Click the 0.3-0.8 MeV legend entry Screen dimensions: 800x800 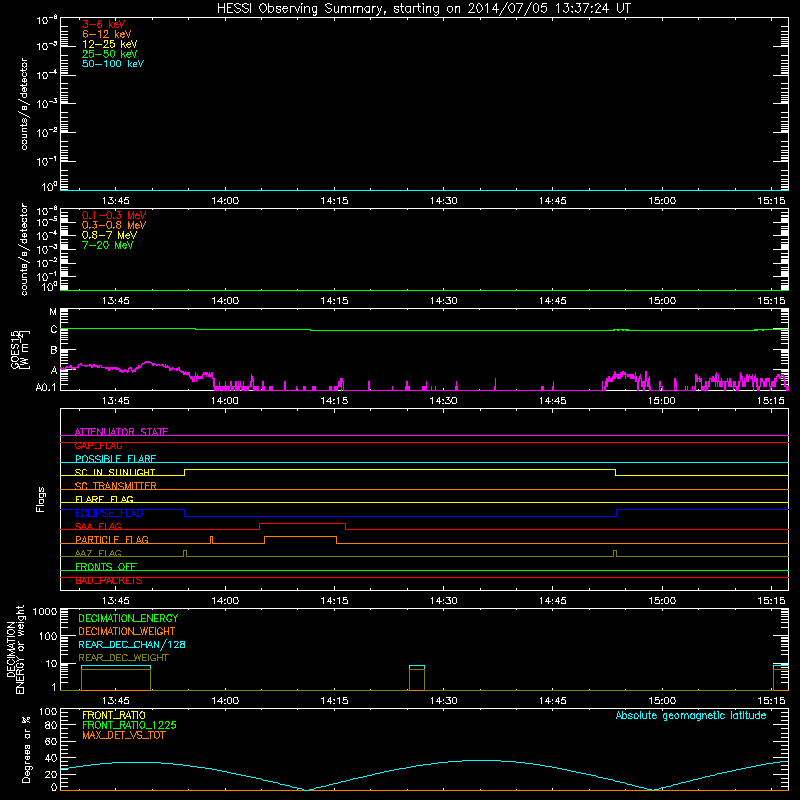[x=114, y=225]
